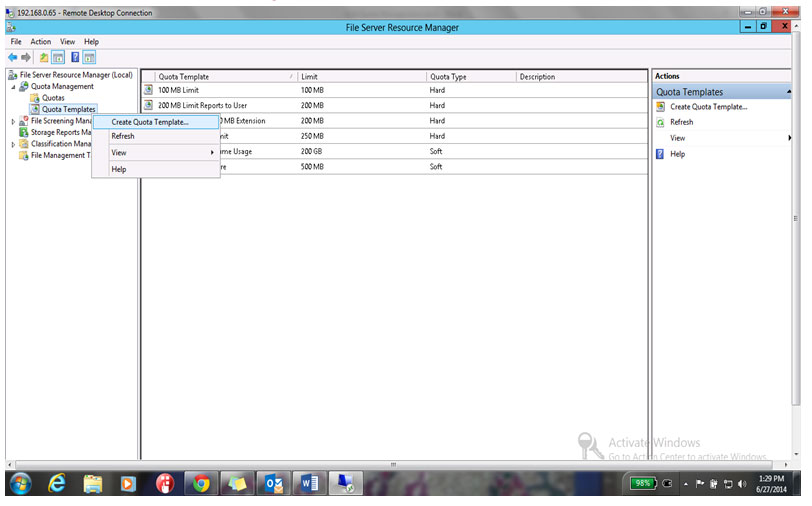
Task: Click the Up one level toolbar icon
Action: click(44, 57)
